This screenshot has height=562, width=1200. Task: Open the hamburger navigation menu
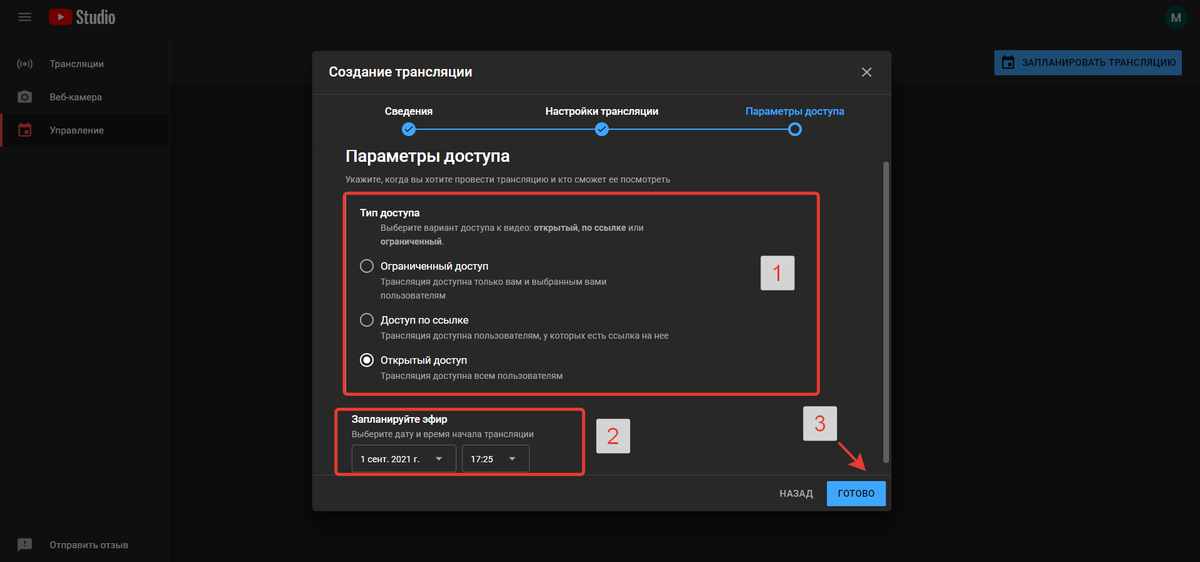[x=25, y=17]
